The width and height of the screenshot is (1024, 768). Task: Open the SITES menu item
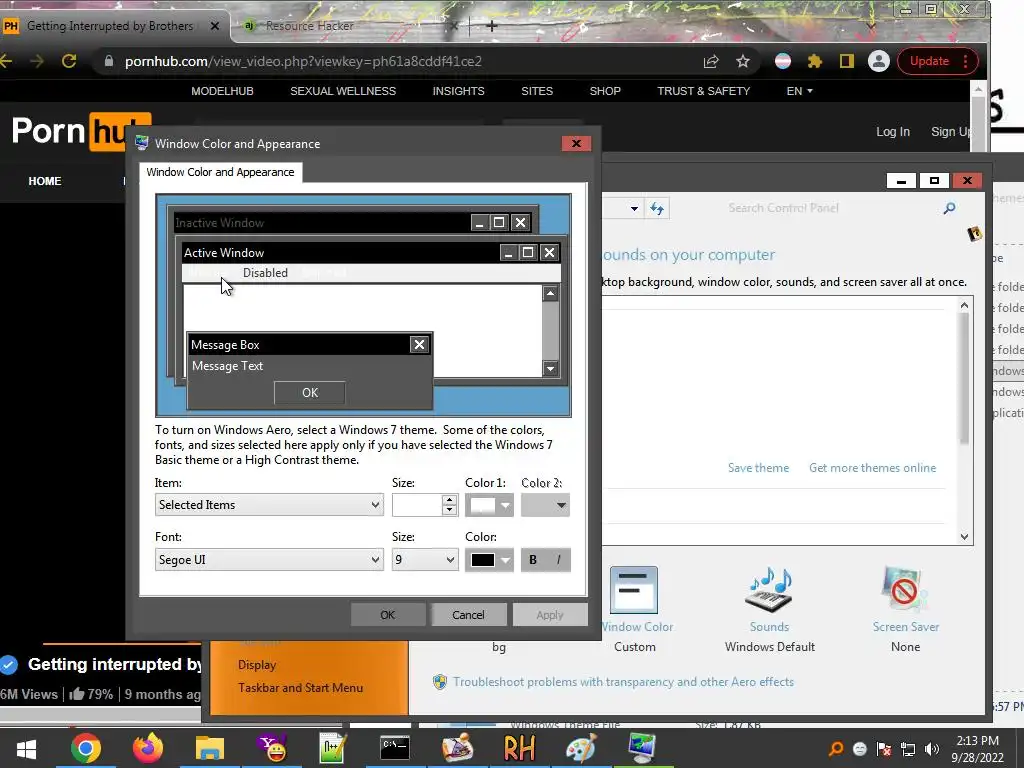pyautogui.click(x=537, y=91)
